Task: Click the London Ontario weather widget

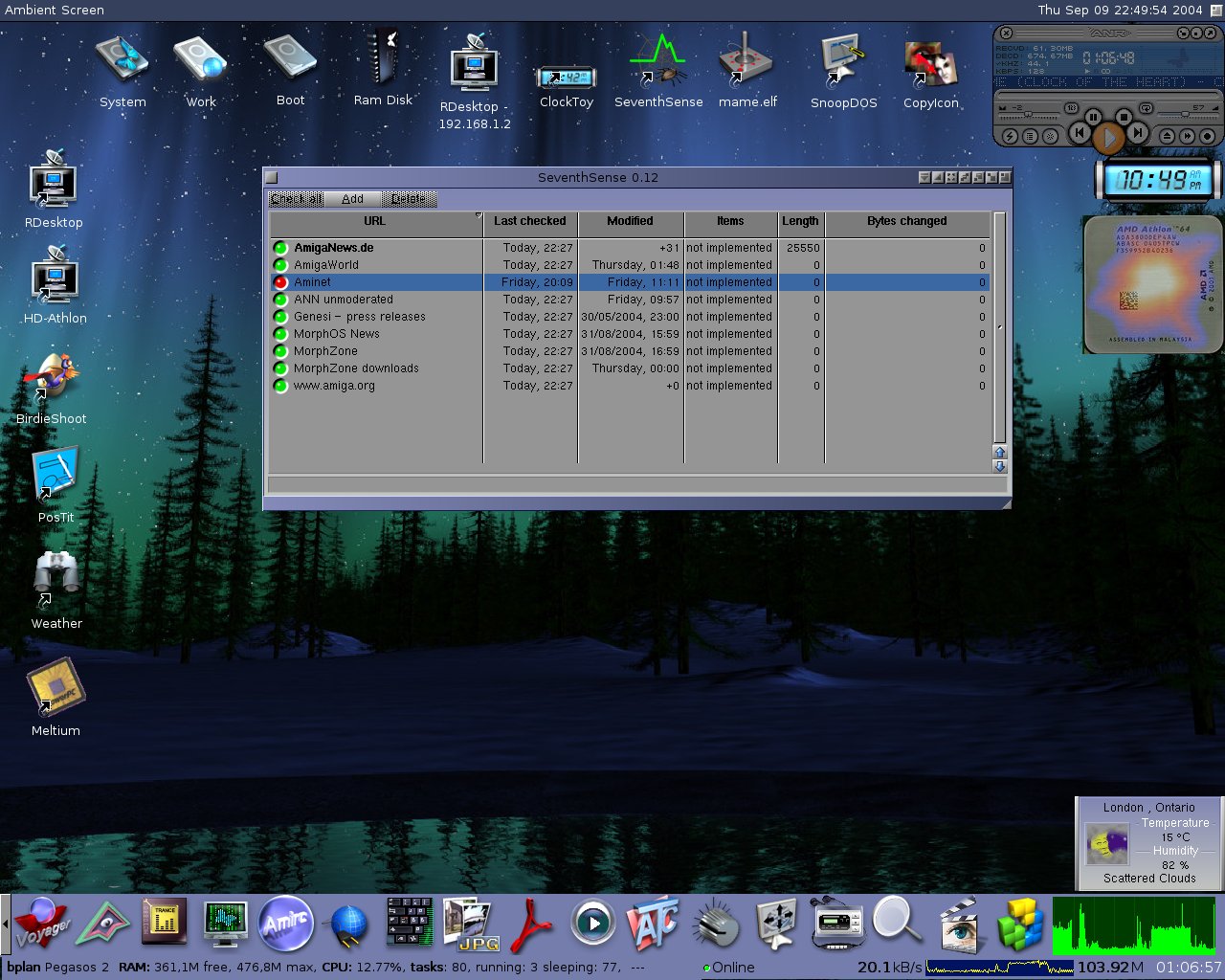Action: tap(1149, 843)
